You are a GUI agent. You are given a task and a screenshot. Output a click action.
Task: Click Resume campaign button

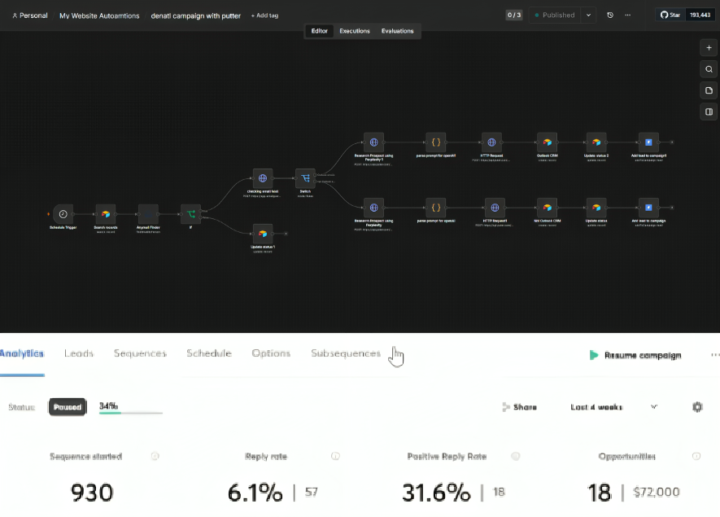[x=635, y=355]
